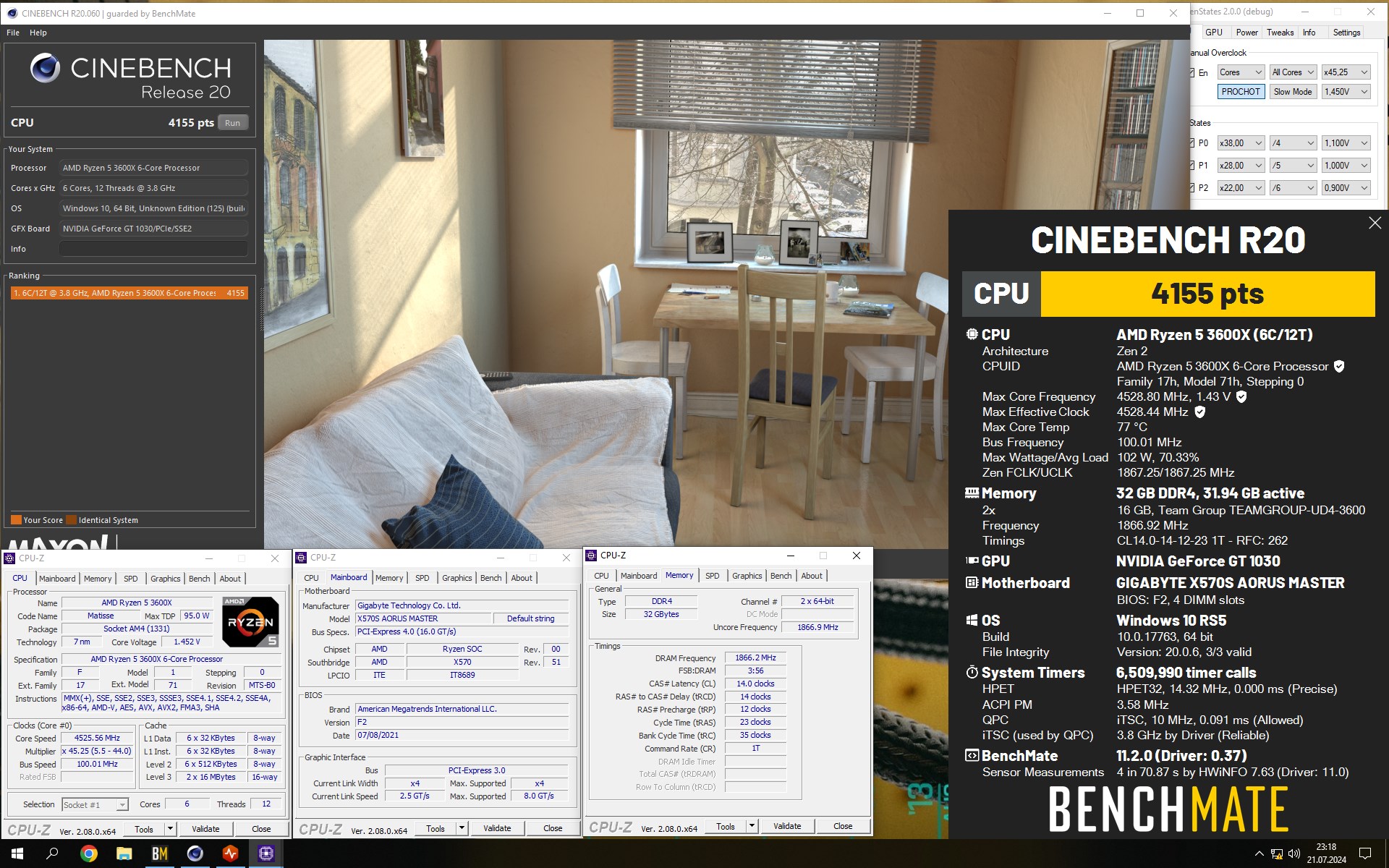Open taskbar volume speaker icon
1389x868 pixels.
1294,854
